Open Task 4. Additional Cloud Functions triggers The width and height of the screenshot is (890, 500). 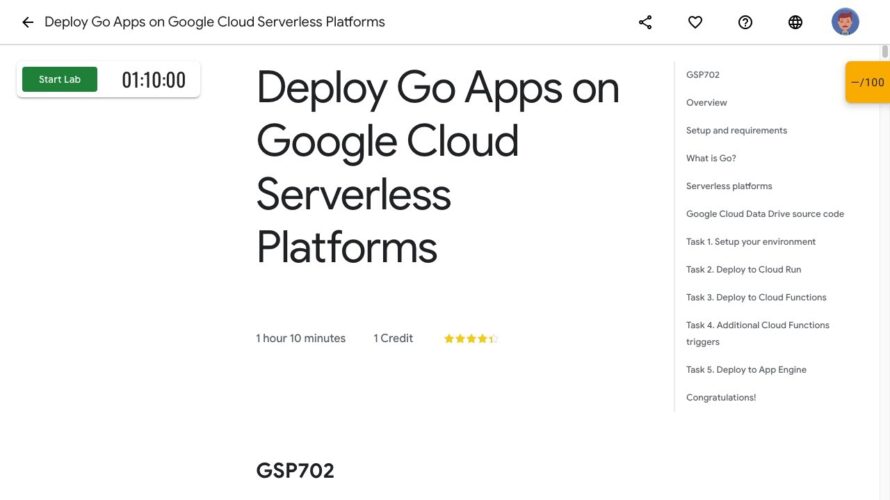(757, 333)
